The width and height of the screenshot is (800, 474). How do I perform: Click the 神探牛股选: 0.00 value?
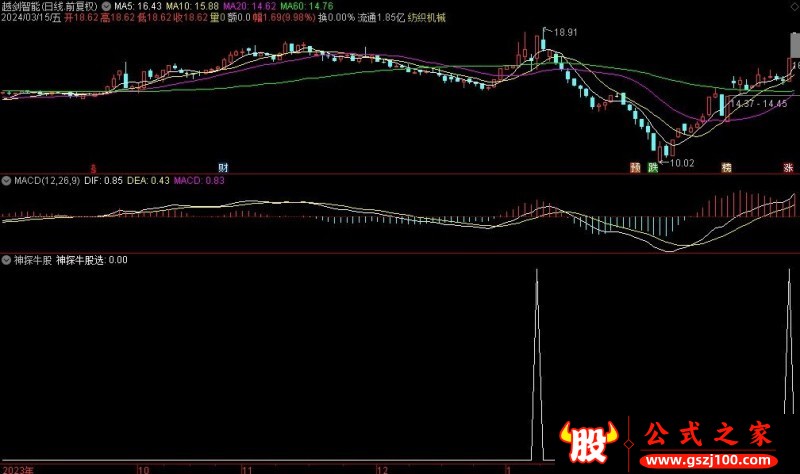pos(92,260)
